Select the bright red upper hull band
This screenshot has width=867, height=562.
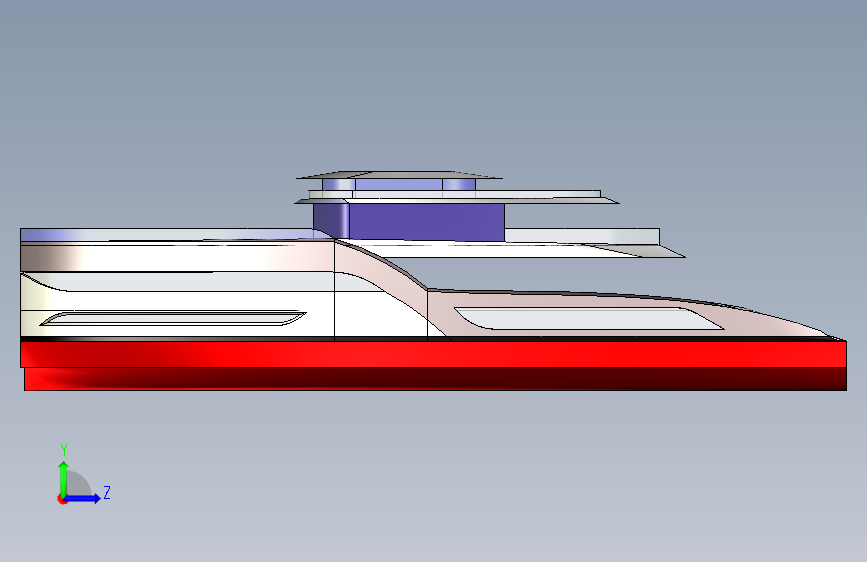(434, 354)
